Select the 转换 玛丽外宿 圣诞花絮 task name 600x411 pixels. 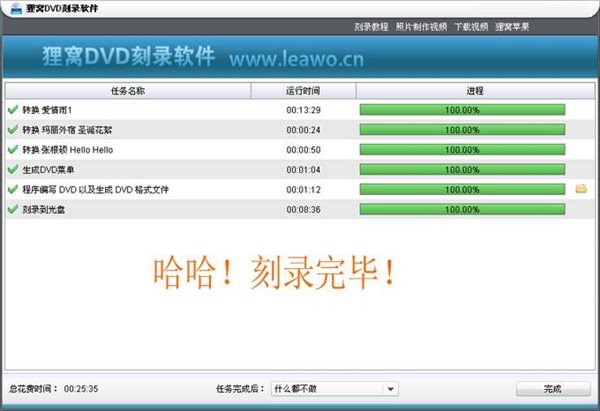click(67, 130)
